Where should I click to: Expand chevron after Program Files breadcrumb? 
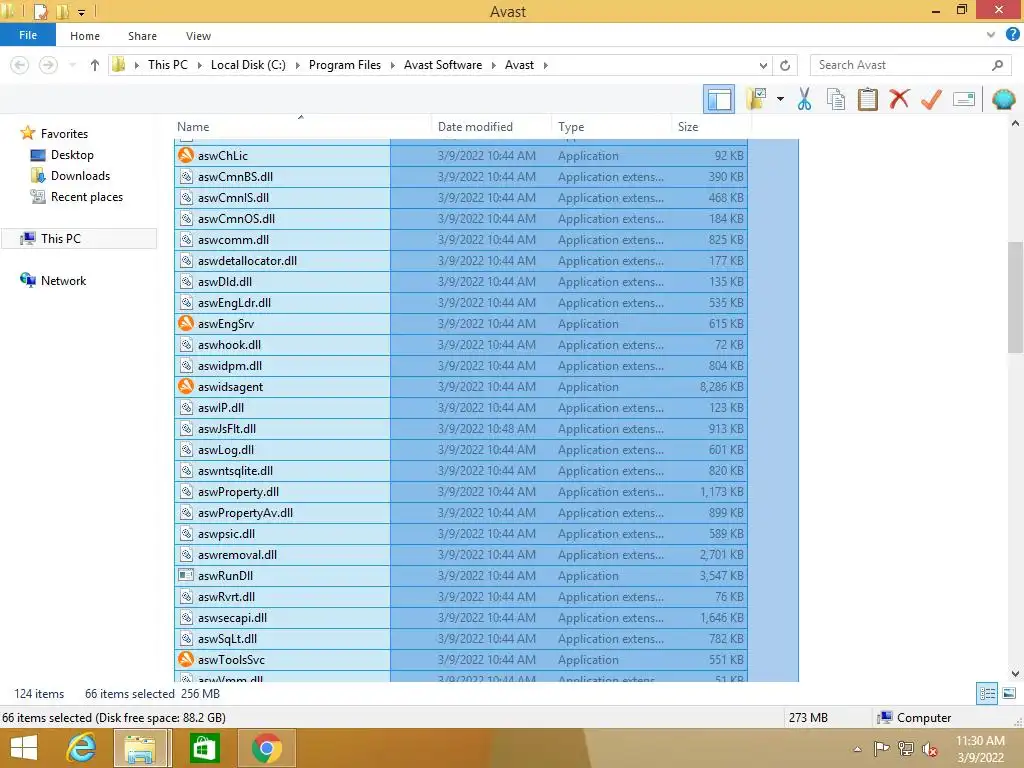[392, 65]
